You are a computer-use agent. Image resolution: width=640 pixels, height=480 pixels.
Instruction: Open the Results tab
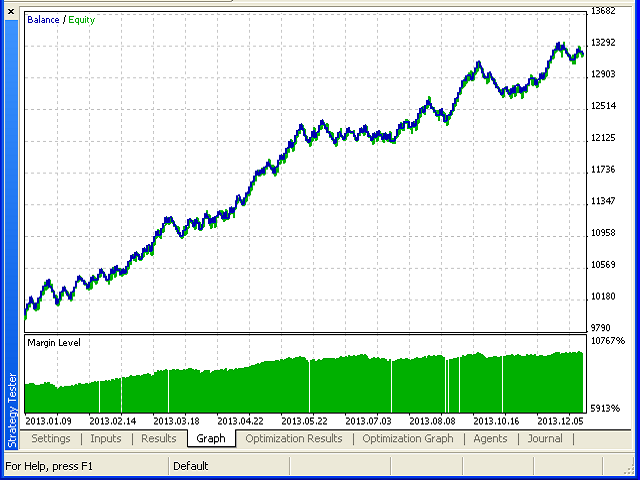coord(159,438)
